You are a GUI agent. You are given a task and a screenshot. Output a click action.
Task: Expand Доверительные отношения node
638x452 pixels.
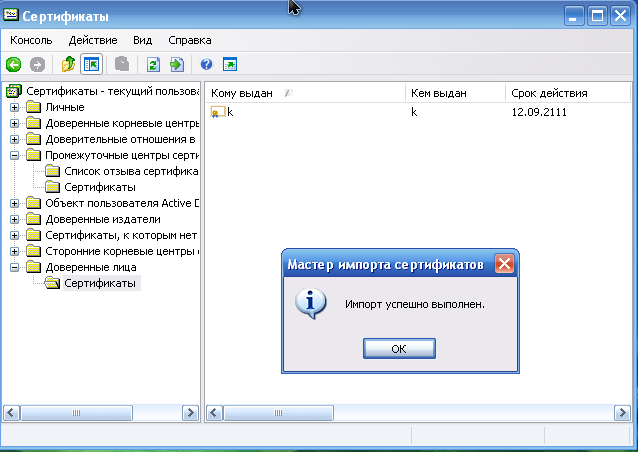point(14,139)
